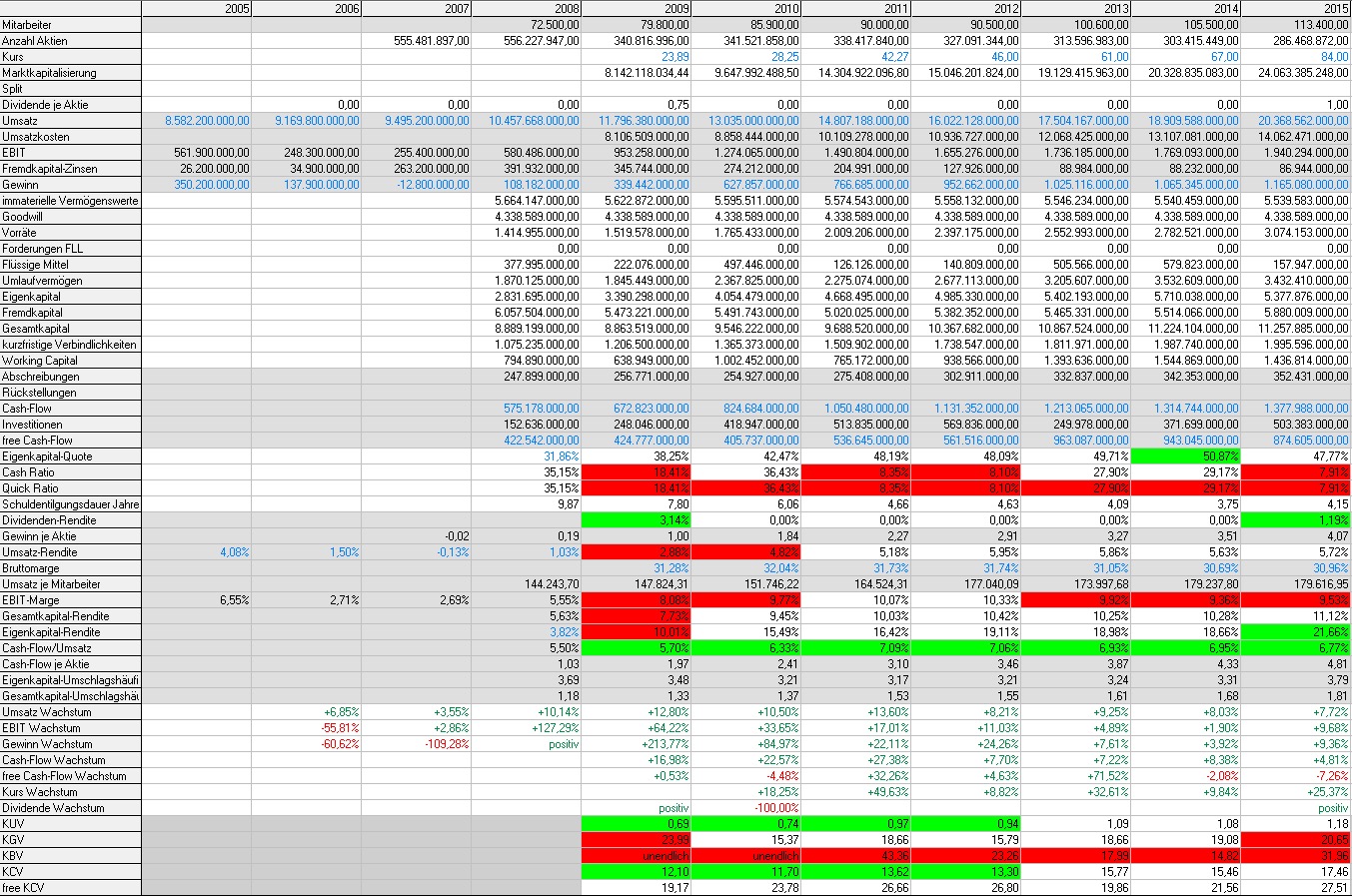Select Gewinn cell -12.800.000,00 for 2007
1352x896 pixels.
pos(417,184)
